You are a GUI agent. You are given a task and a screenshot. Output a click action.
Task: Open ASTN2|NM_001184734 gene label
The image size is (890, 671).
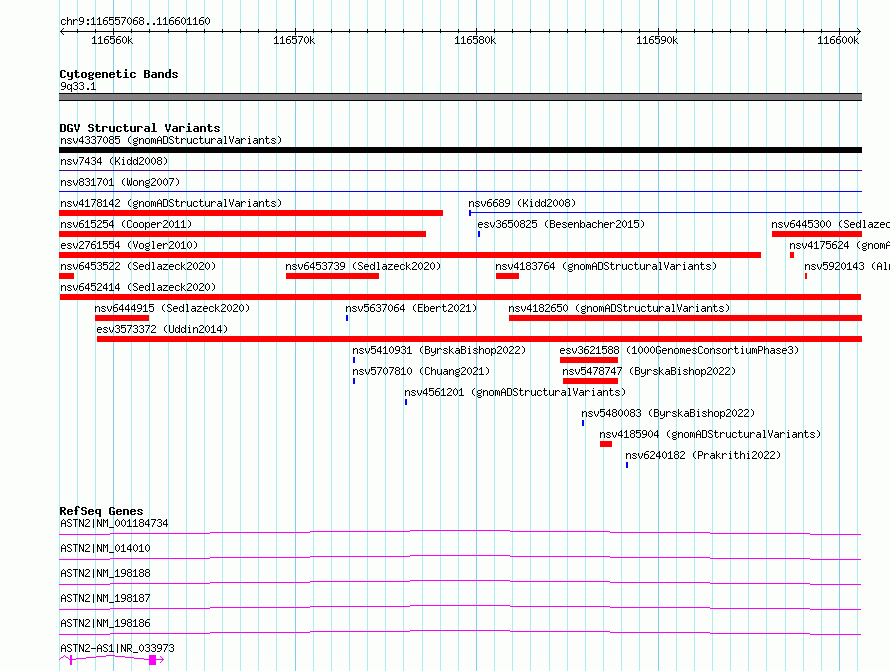(x=114, y=523)
